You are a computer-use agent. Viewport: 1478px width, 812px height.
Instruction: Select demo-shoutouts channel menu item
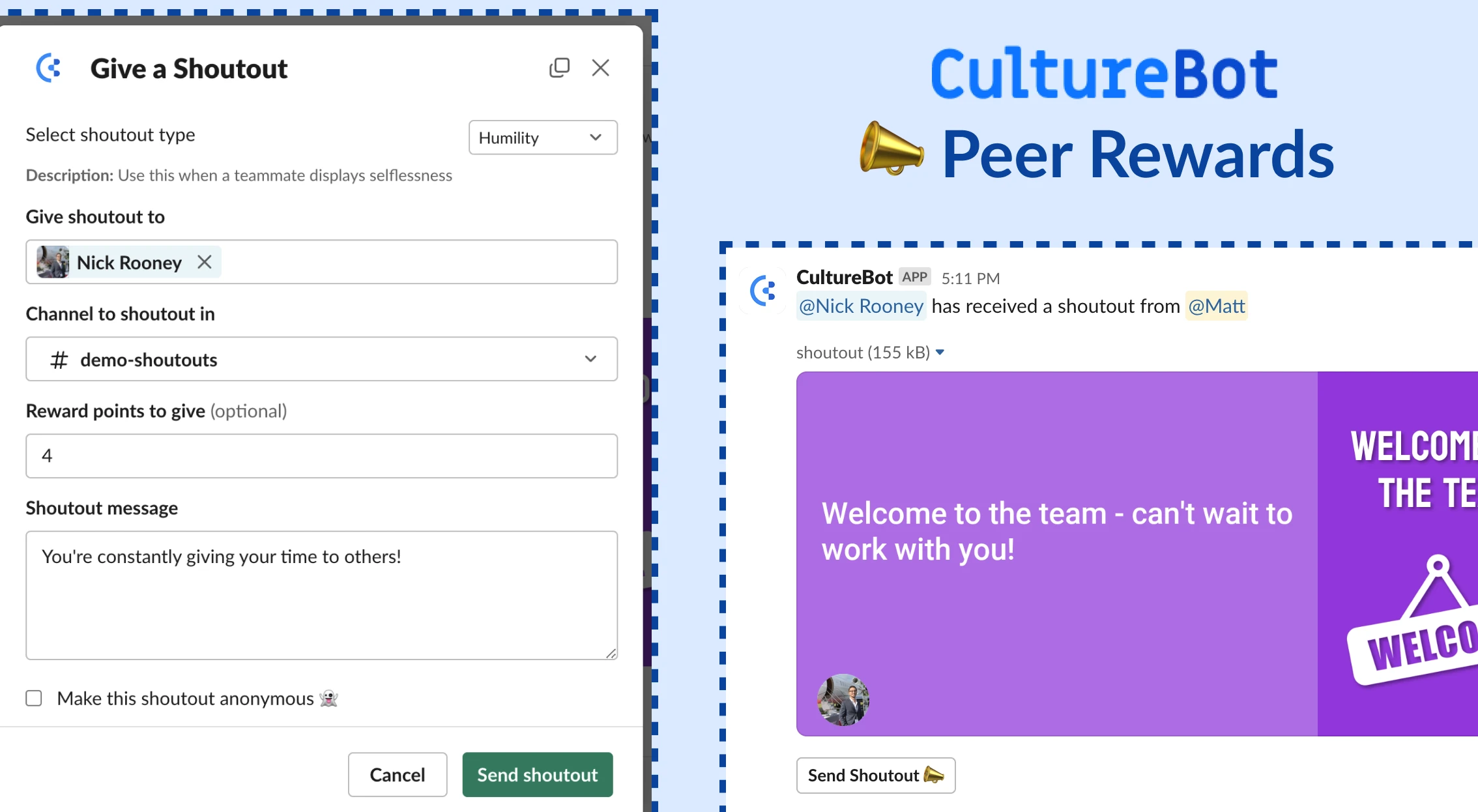click(322, 358)
